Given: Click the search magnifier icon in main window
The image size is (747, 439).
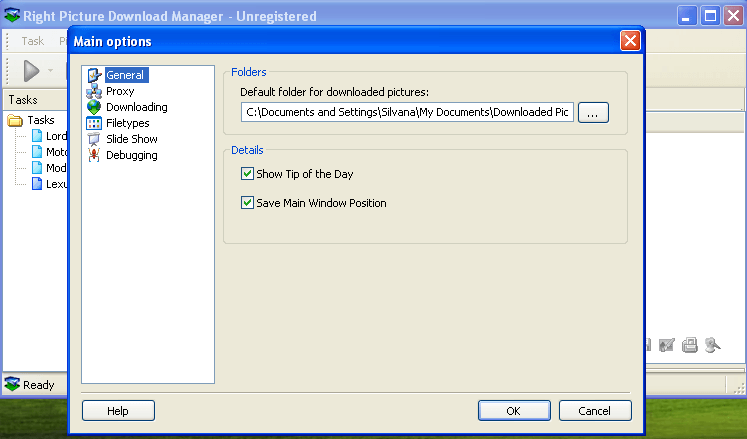Looking at the screenshot, I should tap(712, 345).
